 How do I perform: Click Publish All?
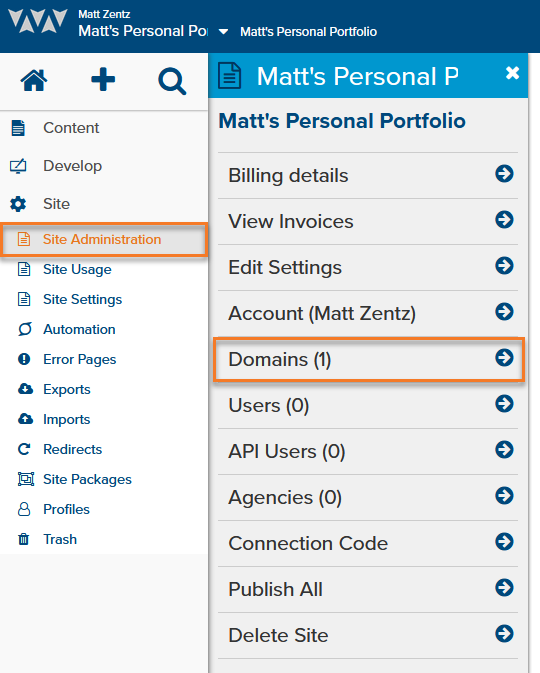click(368, 589)
